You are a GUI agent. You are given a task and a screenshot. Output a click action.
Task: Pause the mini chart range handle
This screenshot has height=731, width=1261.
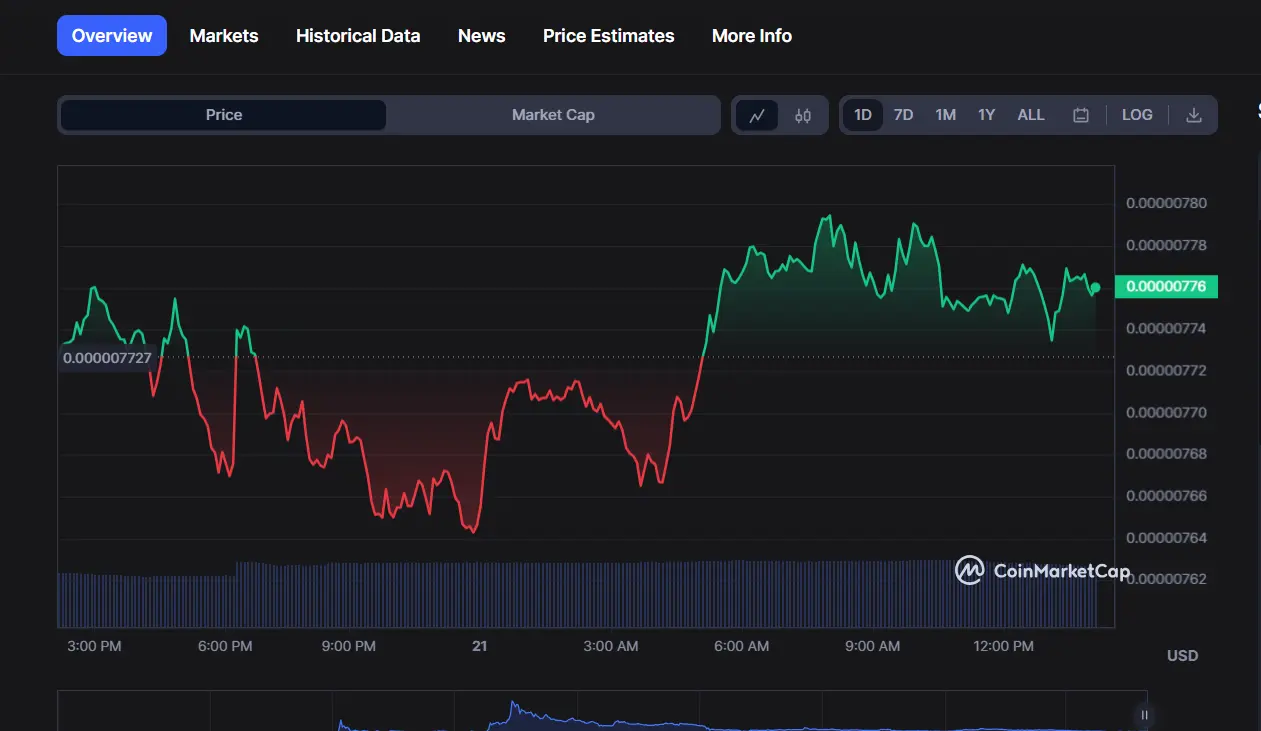click(1145, 715)
